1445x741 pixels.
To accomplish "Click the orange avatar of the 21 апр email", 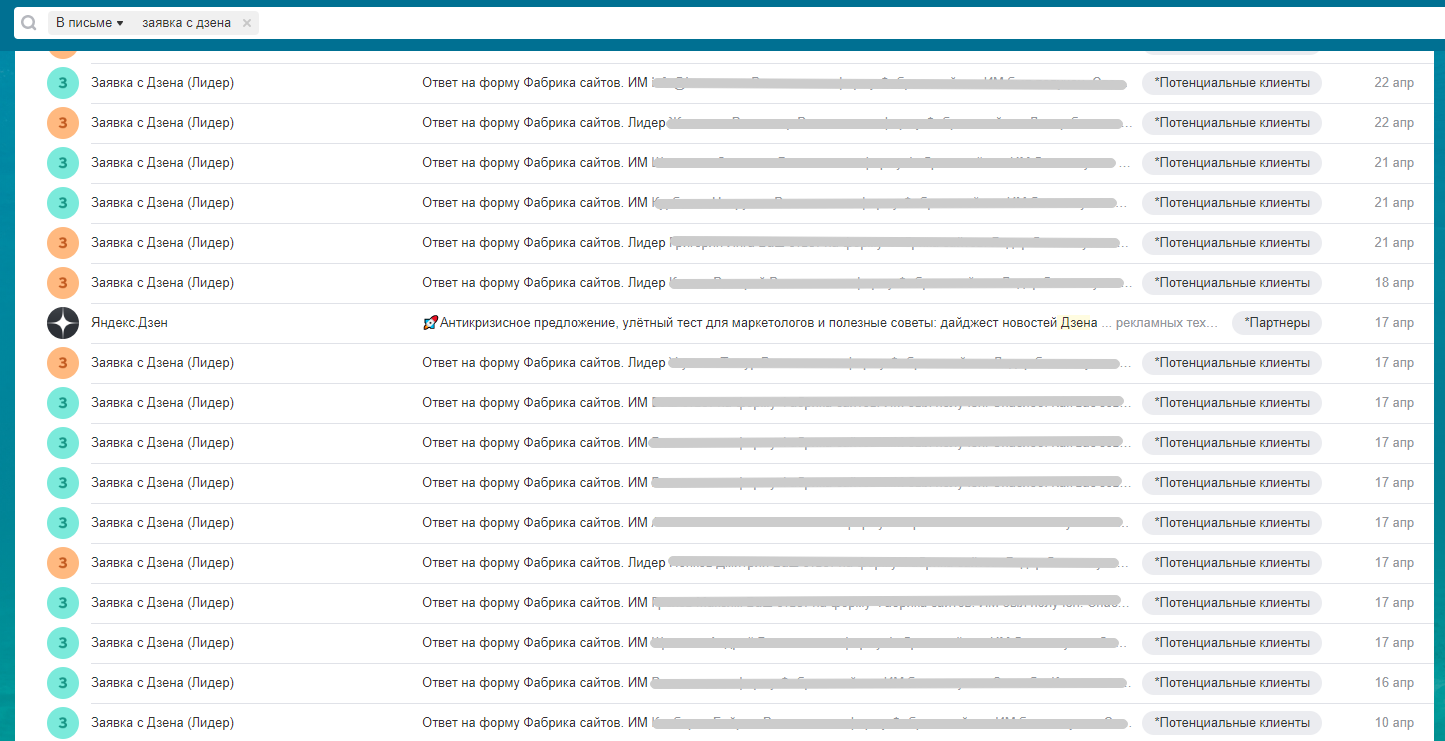I will 63,243.
